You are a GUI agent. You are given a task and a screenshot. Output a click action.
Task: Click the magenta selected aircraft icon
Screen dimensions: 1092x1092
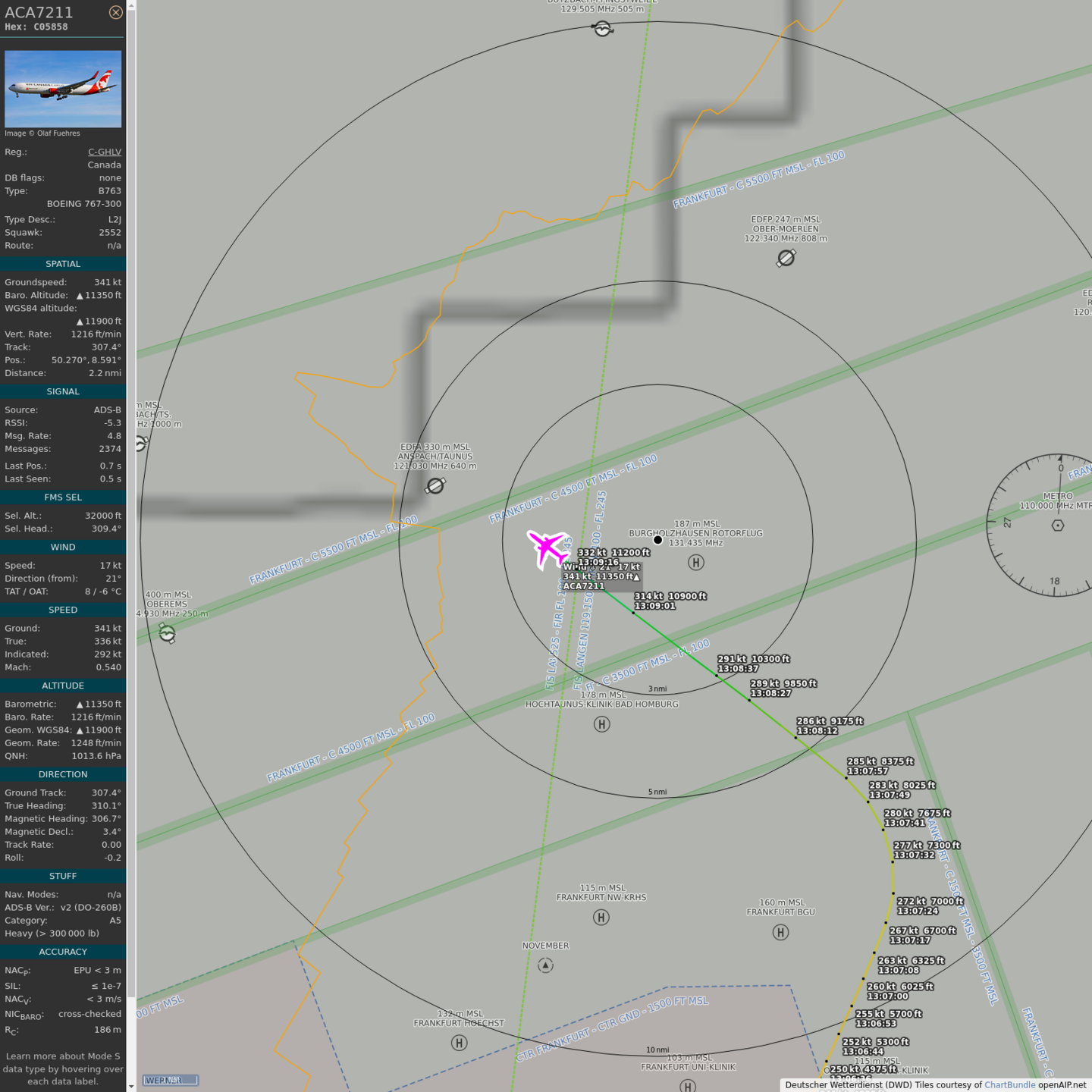tap(548, 548)
